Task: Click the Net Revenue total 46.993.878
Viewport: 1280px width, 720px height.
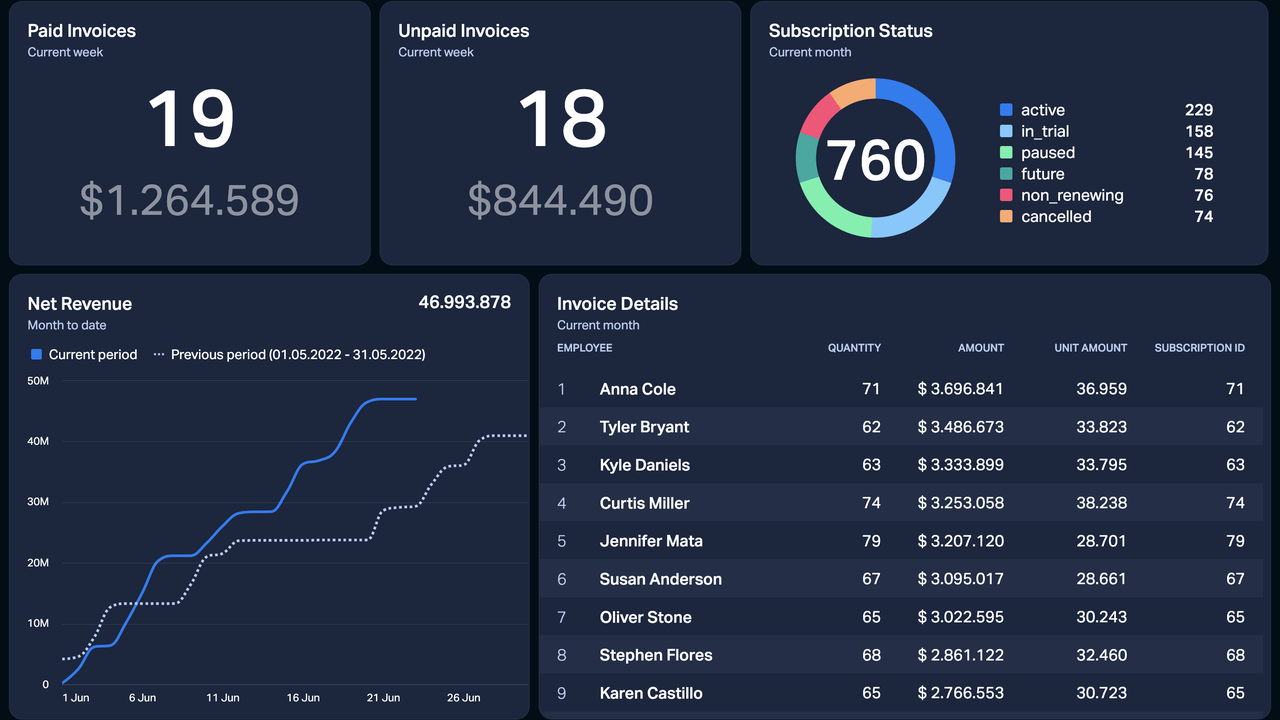Action: point(464,302)
